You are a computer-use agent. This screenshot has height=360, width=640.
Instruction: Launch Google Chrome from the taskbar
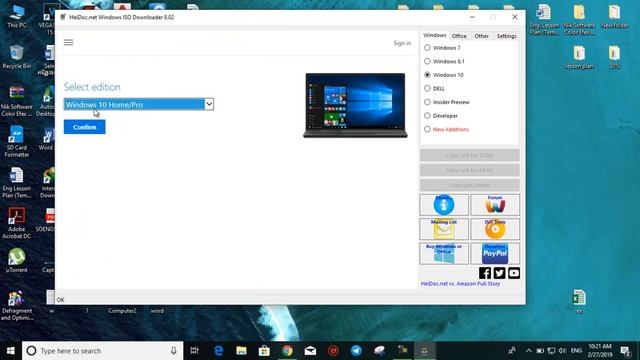287,351
